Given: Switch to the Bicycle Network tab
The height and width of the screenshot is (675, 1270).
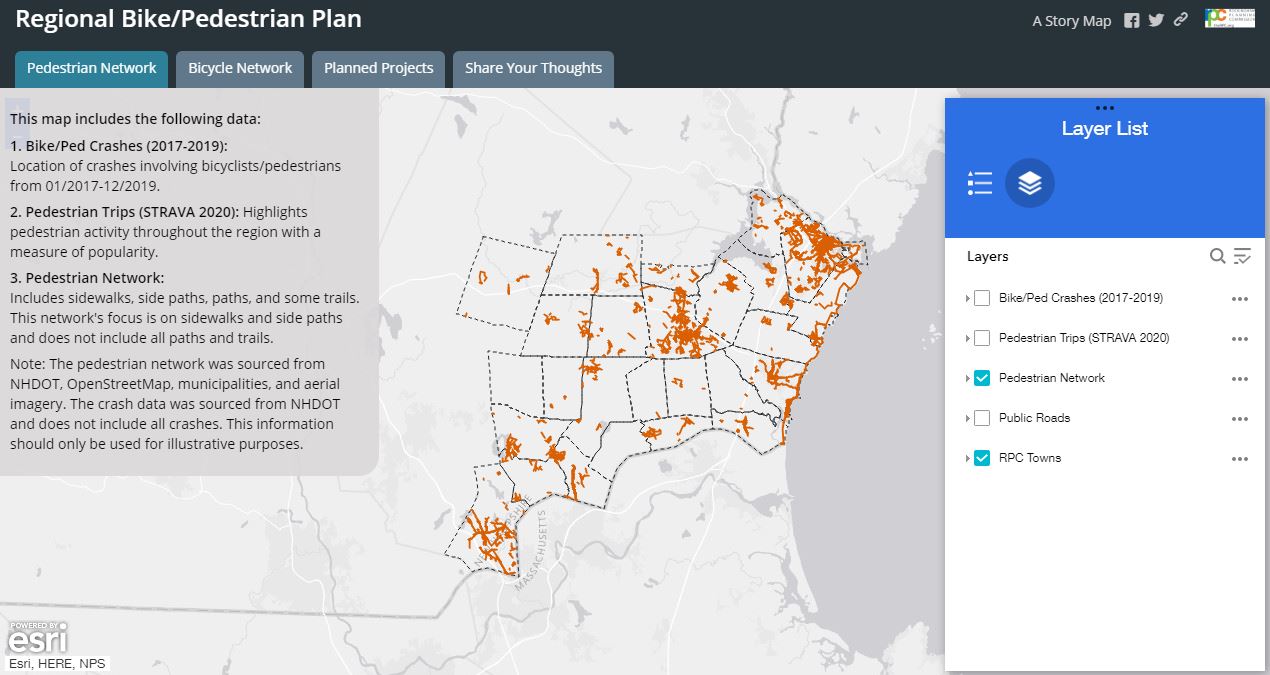Looking at the screenshot, I should click(x=240, y=68).
